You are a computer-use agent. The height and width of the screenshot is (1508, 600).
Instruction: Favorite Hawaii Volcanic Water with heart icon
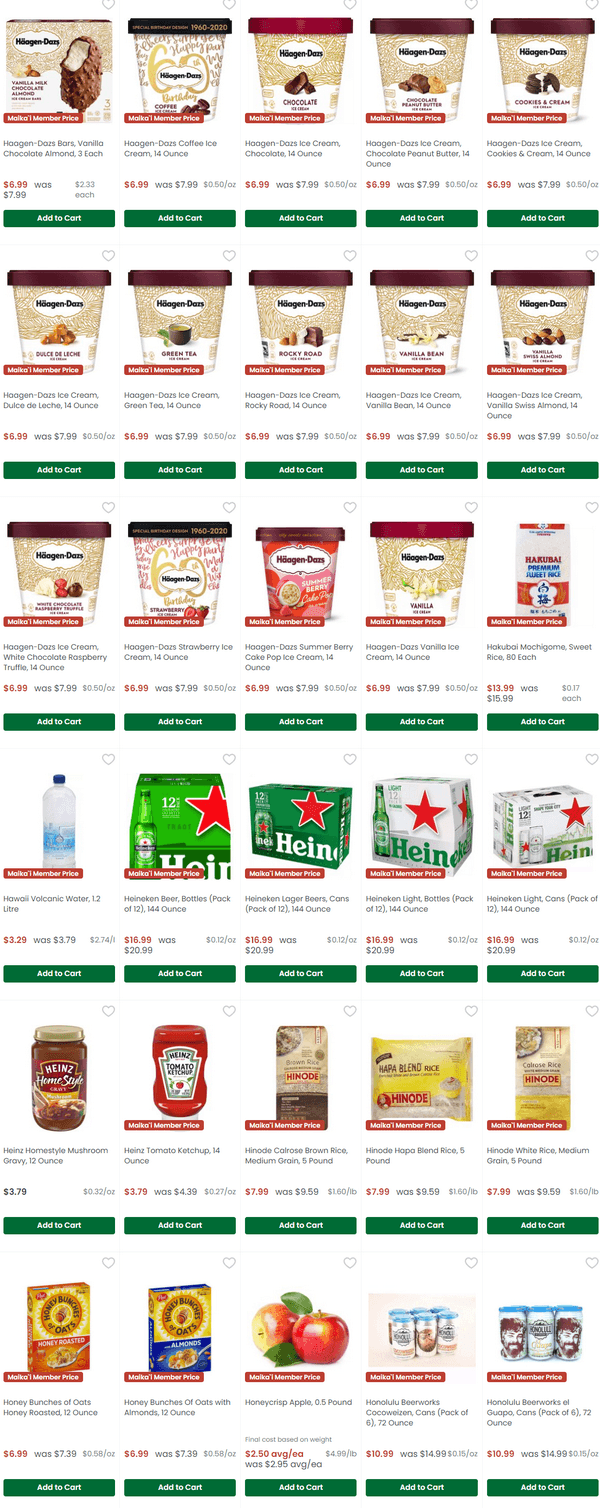[x=108, y=760]
